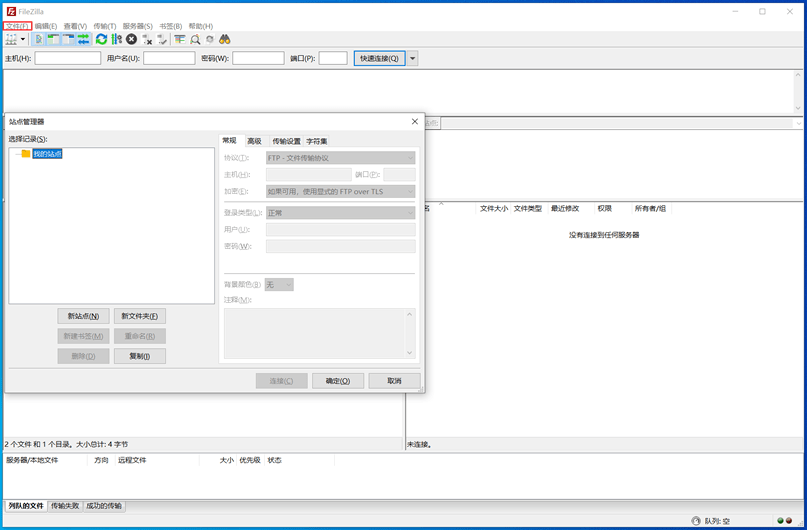
Task: Click the 取消 button
Action: [x=394, y=381]
